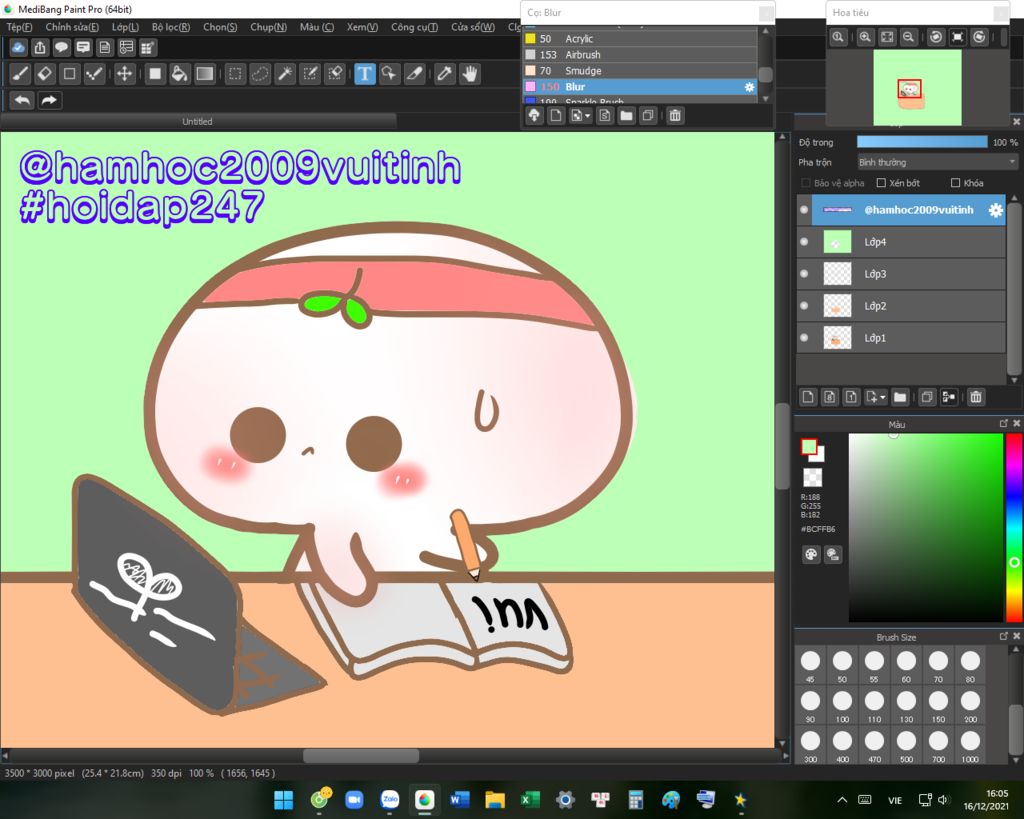Open the color palette icon in Màu panel
1024x819 pixels.
(x=811, y=554)
